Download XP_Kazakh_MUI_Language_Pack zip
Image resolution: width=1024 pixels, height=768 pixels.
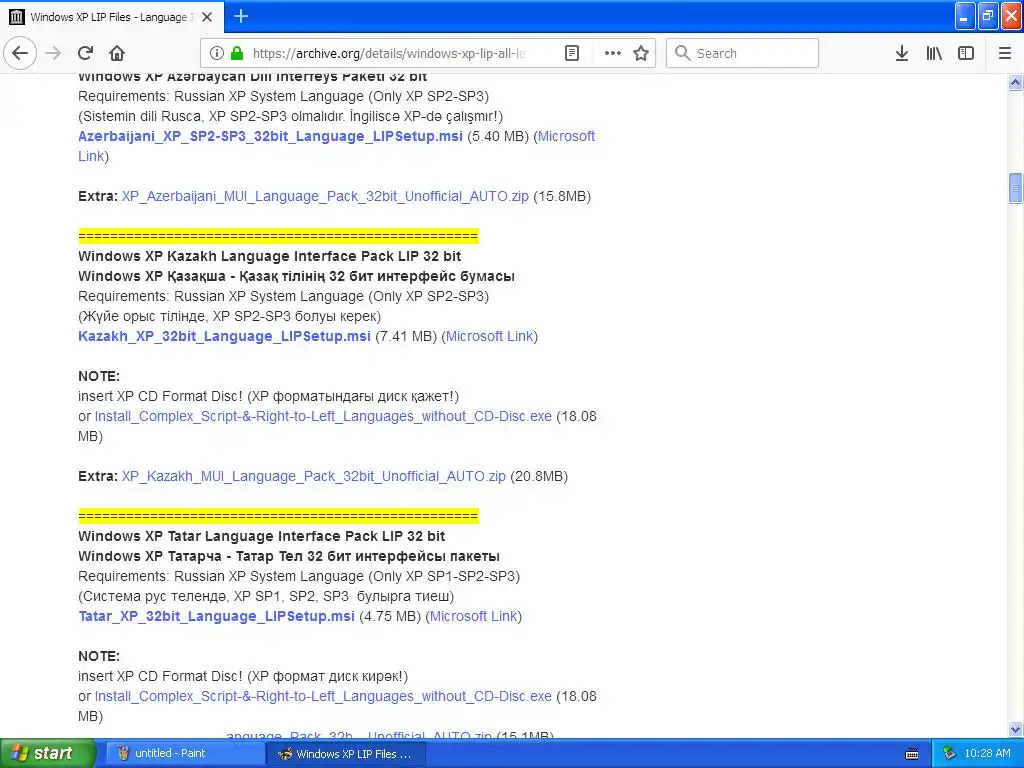click(x=313, y=477)
